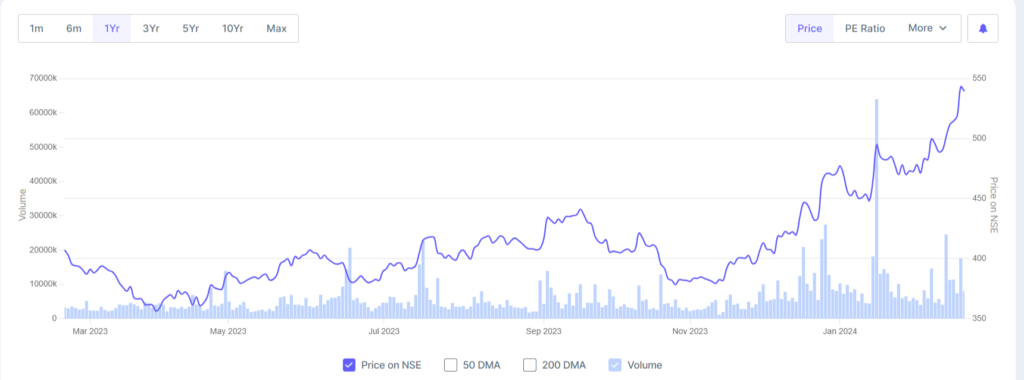Click the Sep 2023 x-axis label
Screen dimensions: 1024x380
tap(543, 331)
